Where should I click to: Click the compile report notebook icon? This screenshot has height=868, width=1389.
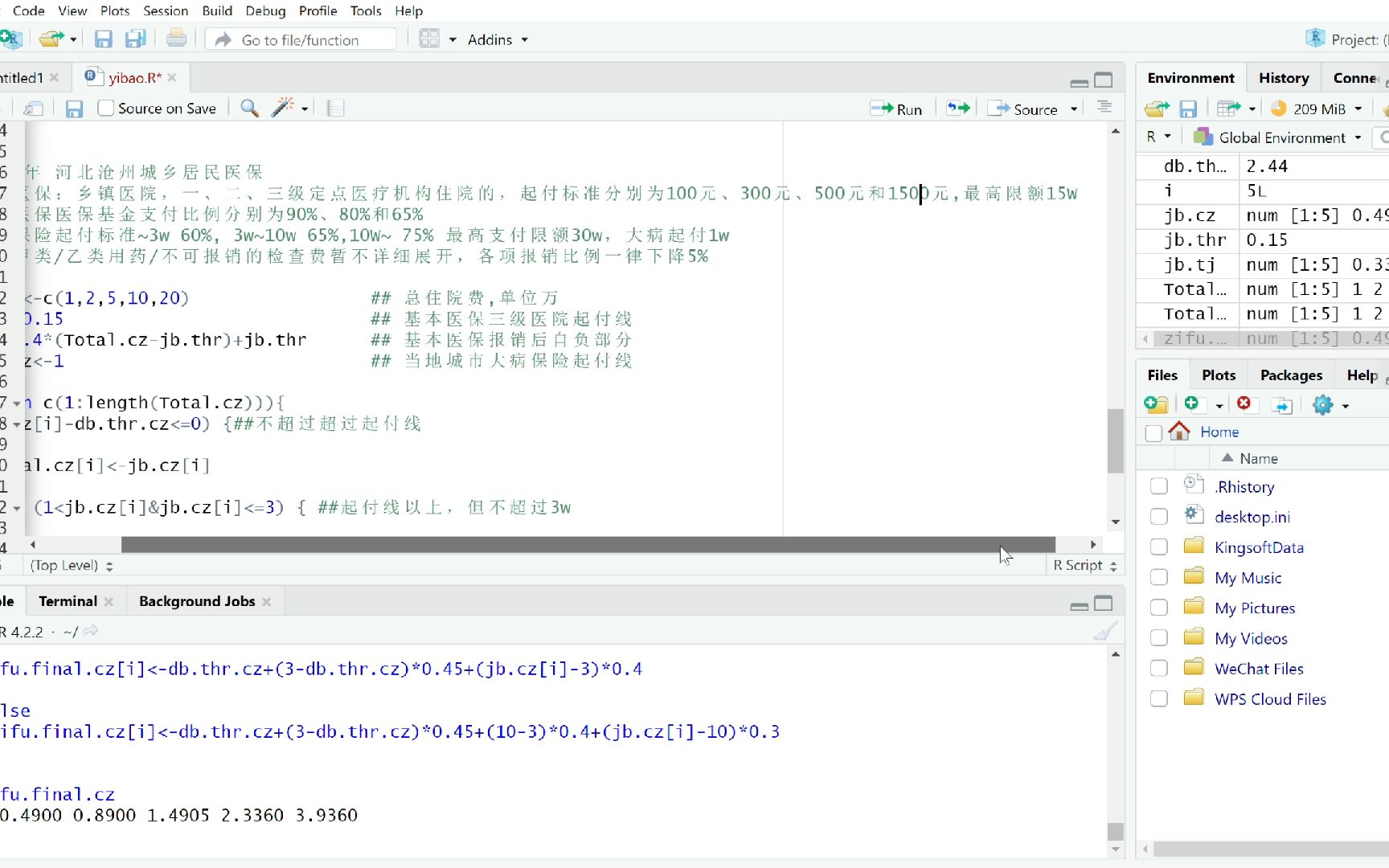coord(335,108)
